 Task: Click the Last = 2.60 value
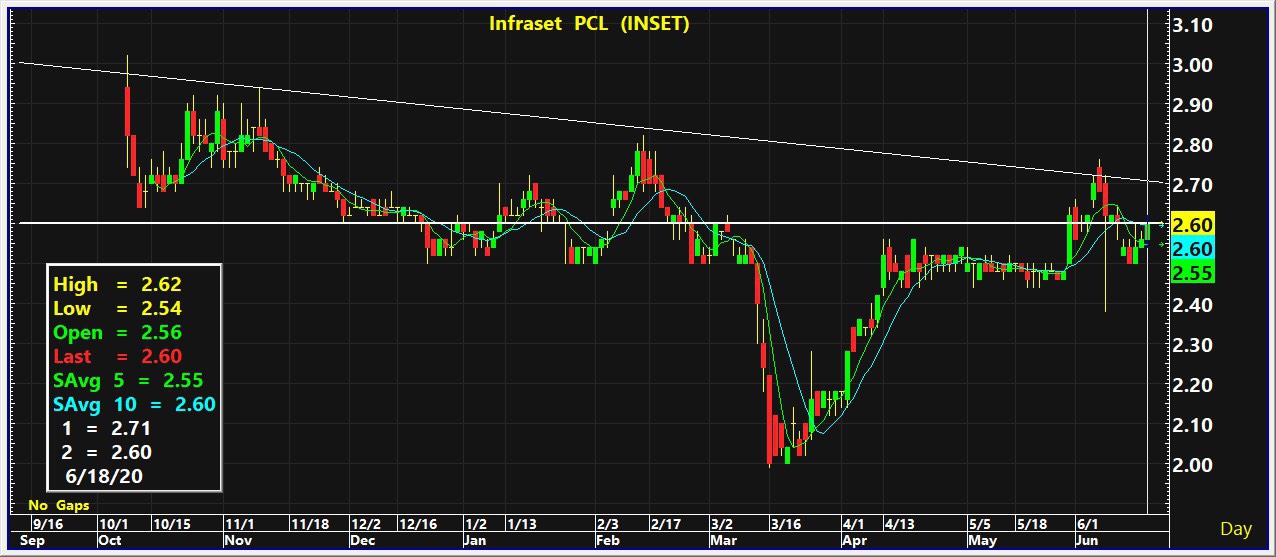tap(117, 357)
